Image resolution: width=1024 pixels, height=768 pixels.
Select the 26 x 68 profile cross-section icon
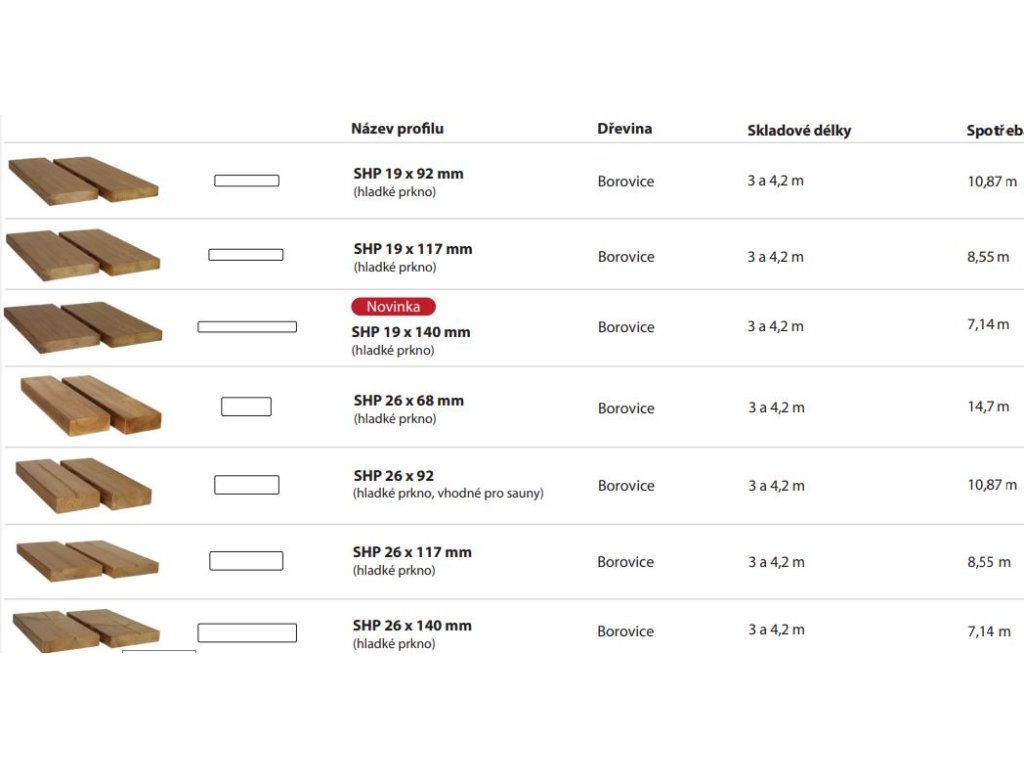pos(246,406)
